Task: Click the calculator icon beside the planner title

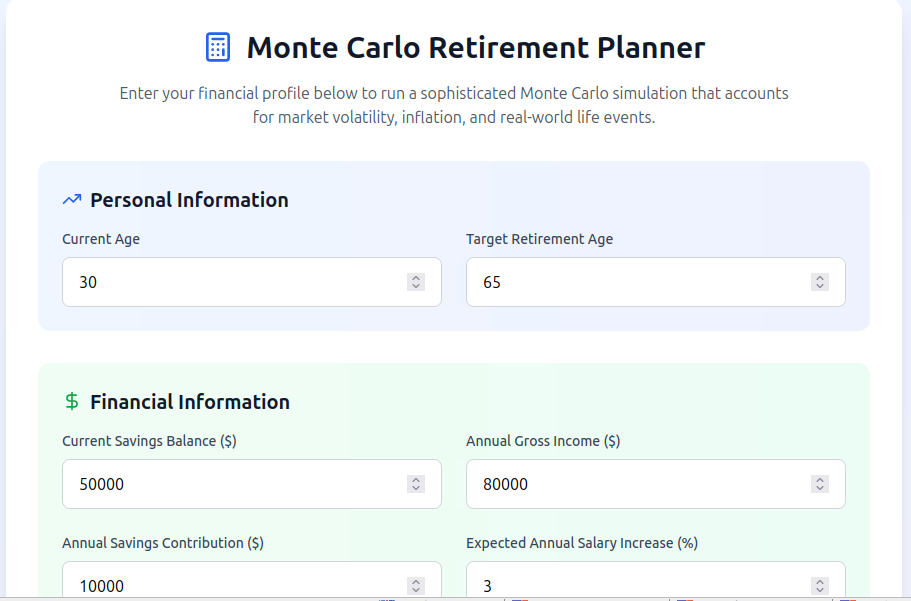Action: [x=217, y=47]
